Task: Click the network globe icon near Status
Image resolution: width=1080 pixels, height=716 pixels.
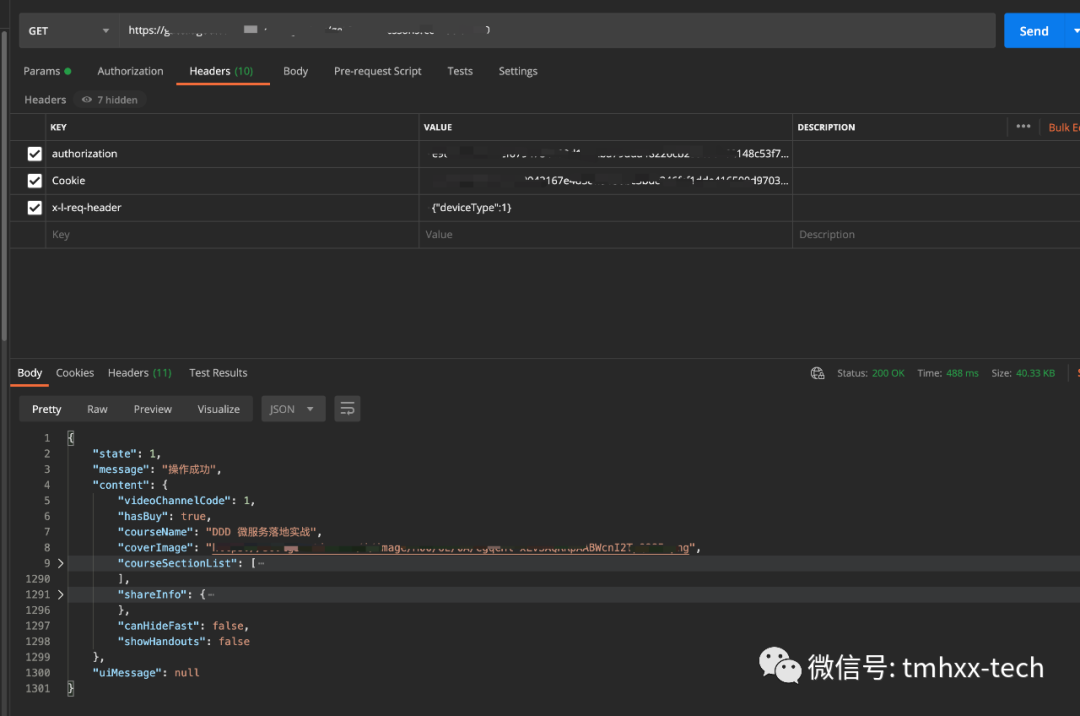Action: pos(818,373)
